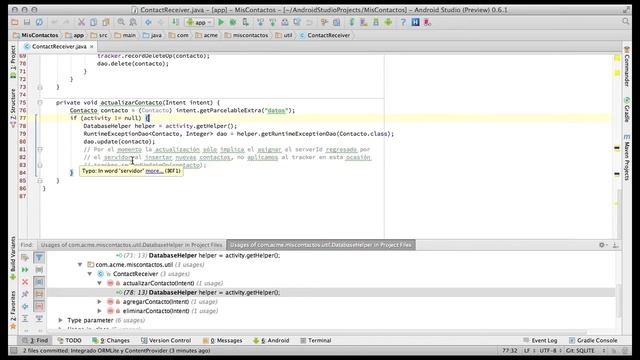Toggle group by package button in Find panel
Image resolution: width=640 pixels, height=360 pixels.
[x=39, y=294]
